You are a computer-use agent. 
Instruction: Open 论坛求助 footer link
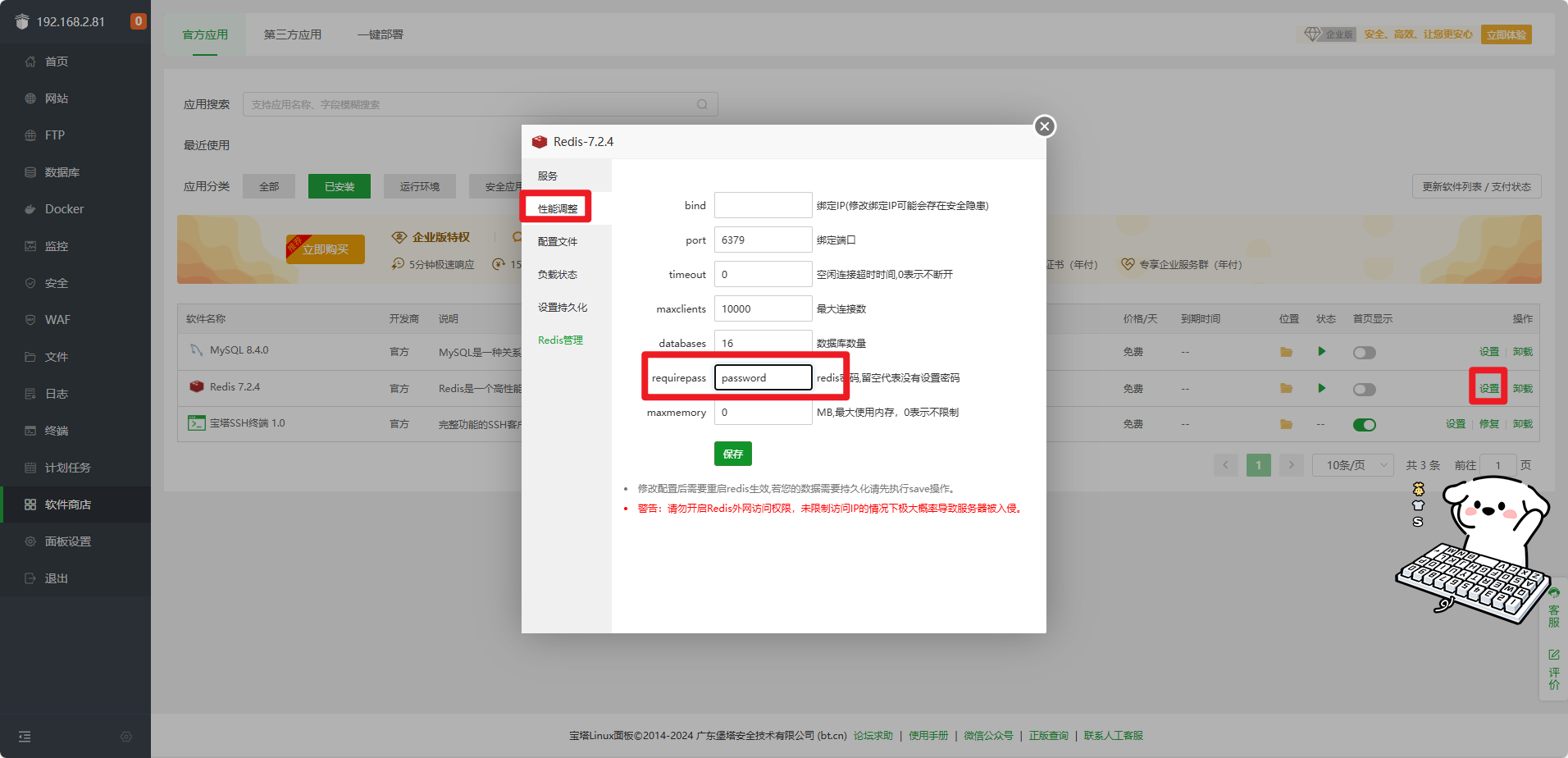(x=873, y=735)
